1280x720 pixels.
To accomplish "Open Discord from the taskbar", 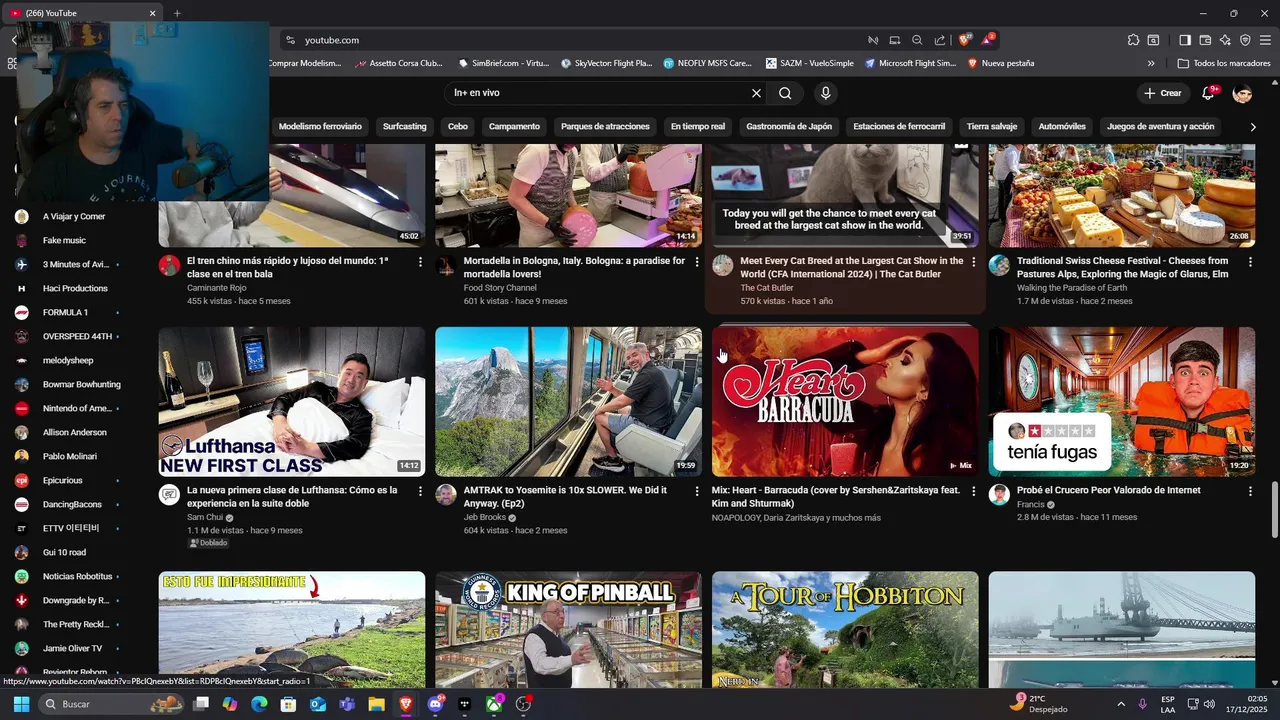I will pos(435,704).
